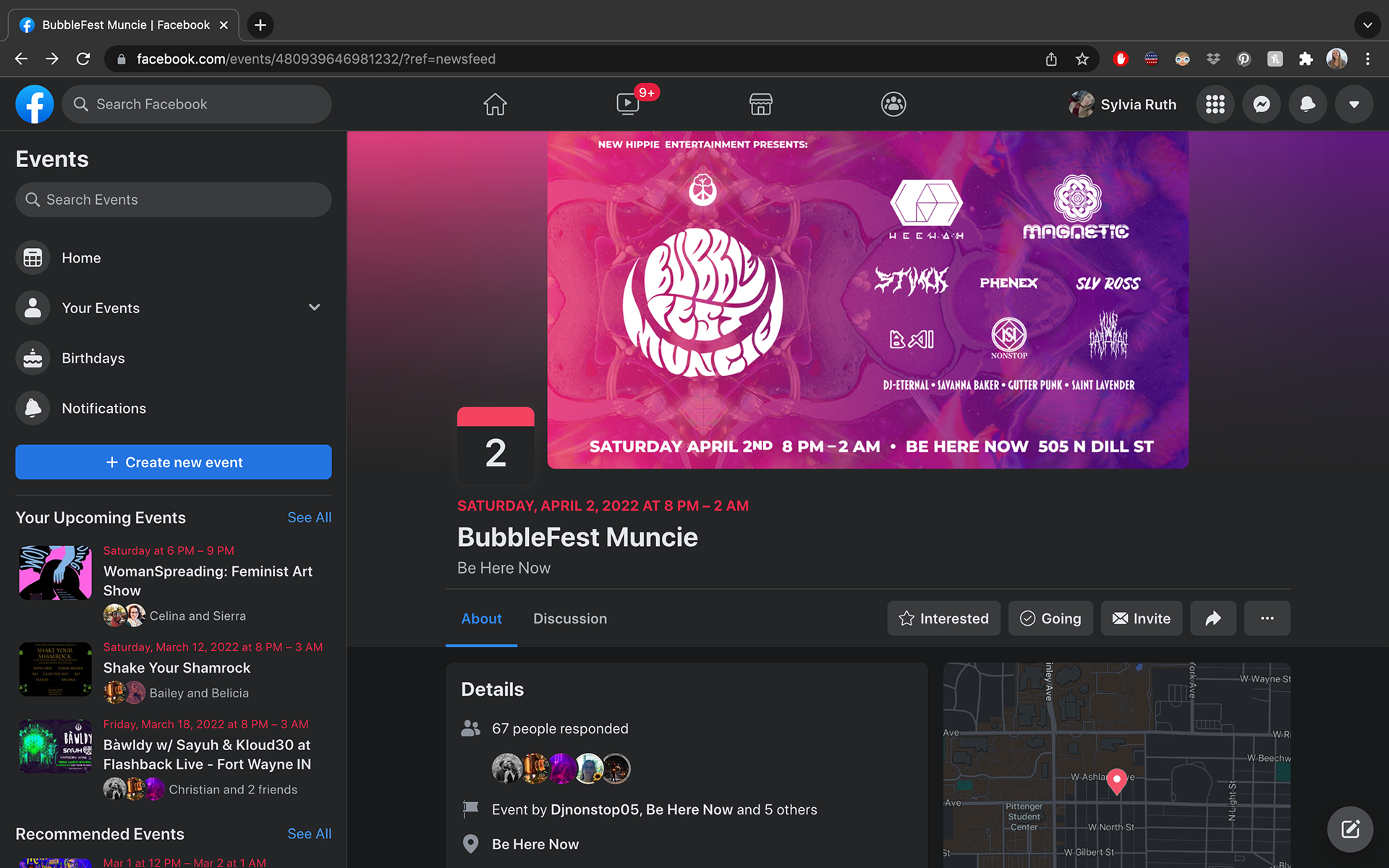Open the Messenger icon
Image resolution: width=1389 pixels, height=868 pixels.
click(1262, 104)
